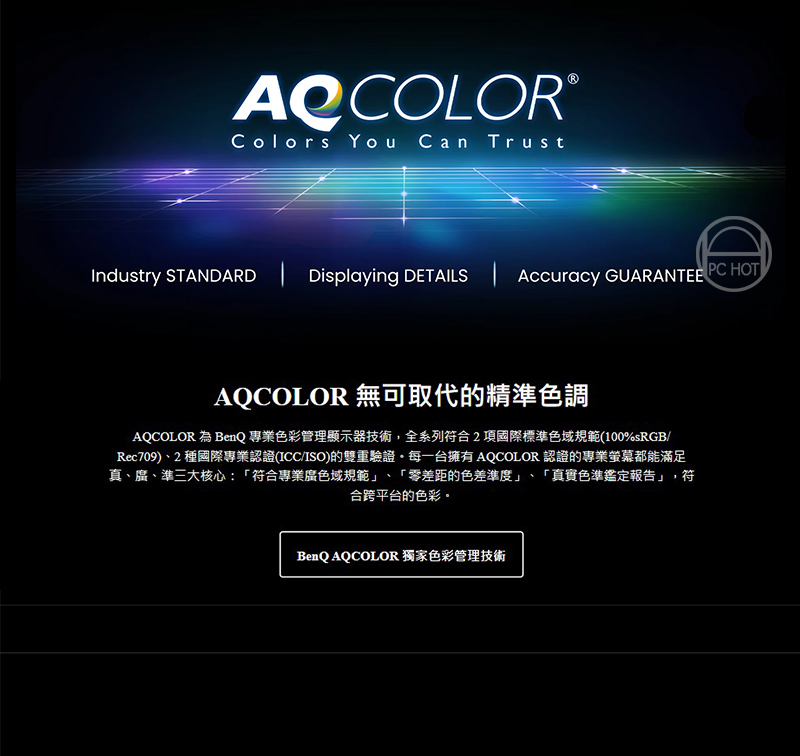Screen dimensions: 800x756
Task: Click the vertical light beam in grid center
Action: coord(404,196)
